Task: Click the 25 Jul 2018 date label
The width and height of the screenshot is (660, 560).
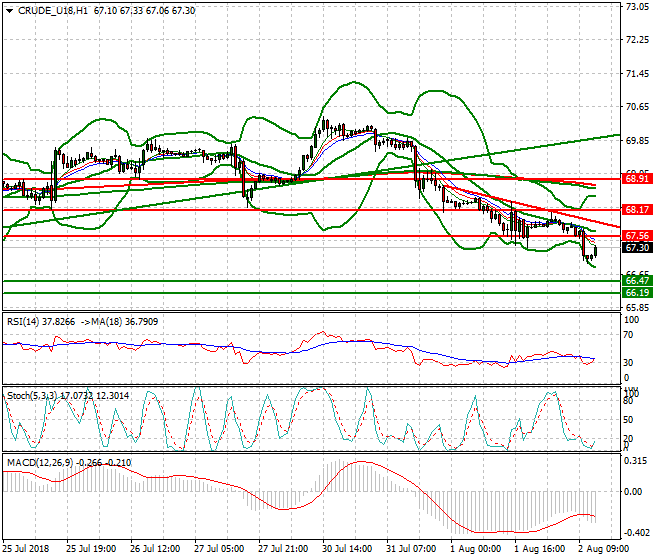Action: 26,549
